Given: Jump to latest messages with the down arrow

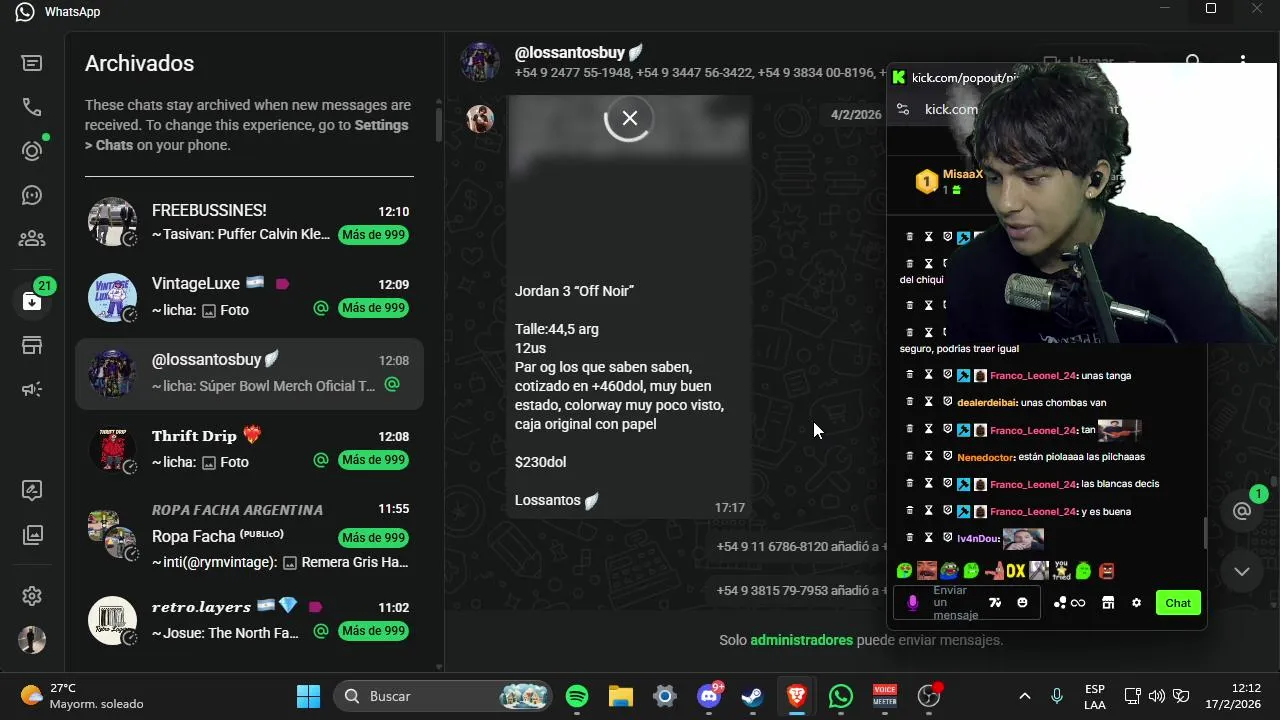Looking at the screenshot, I should point(1242,571).
